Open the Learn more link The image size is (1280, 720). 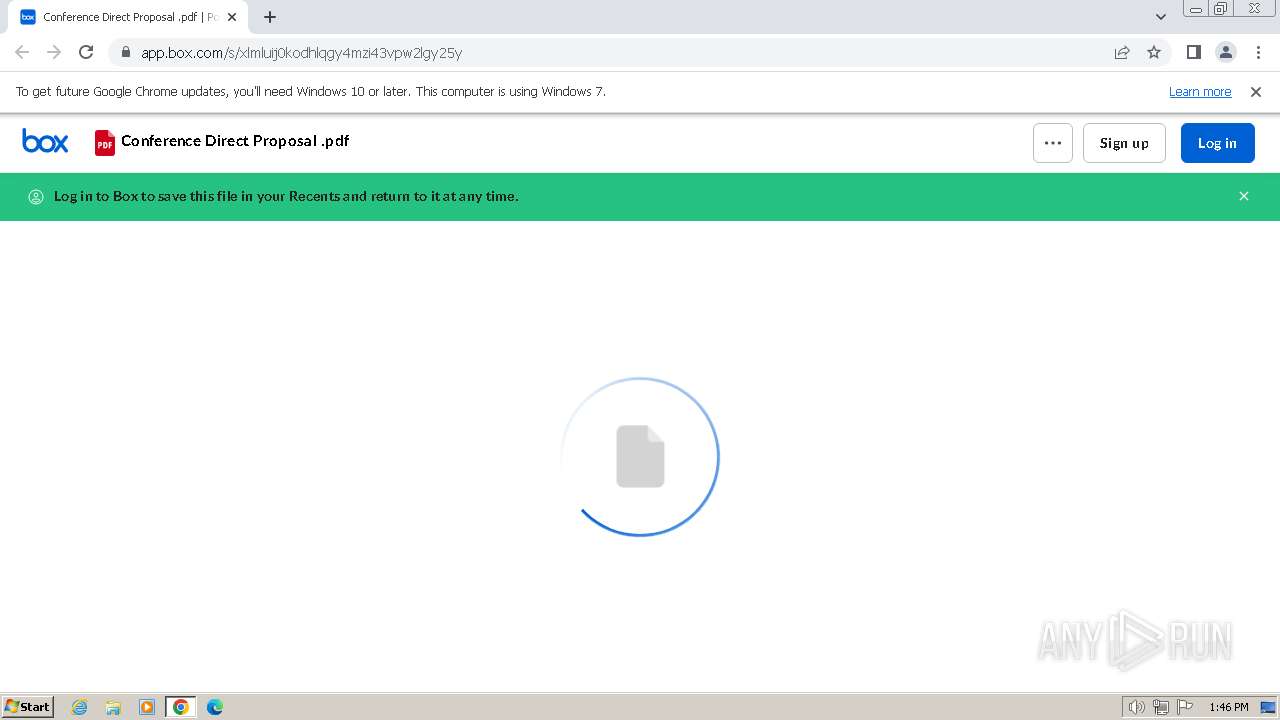click(1200, 92)
